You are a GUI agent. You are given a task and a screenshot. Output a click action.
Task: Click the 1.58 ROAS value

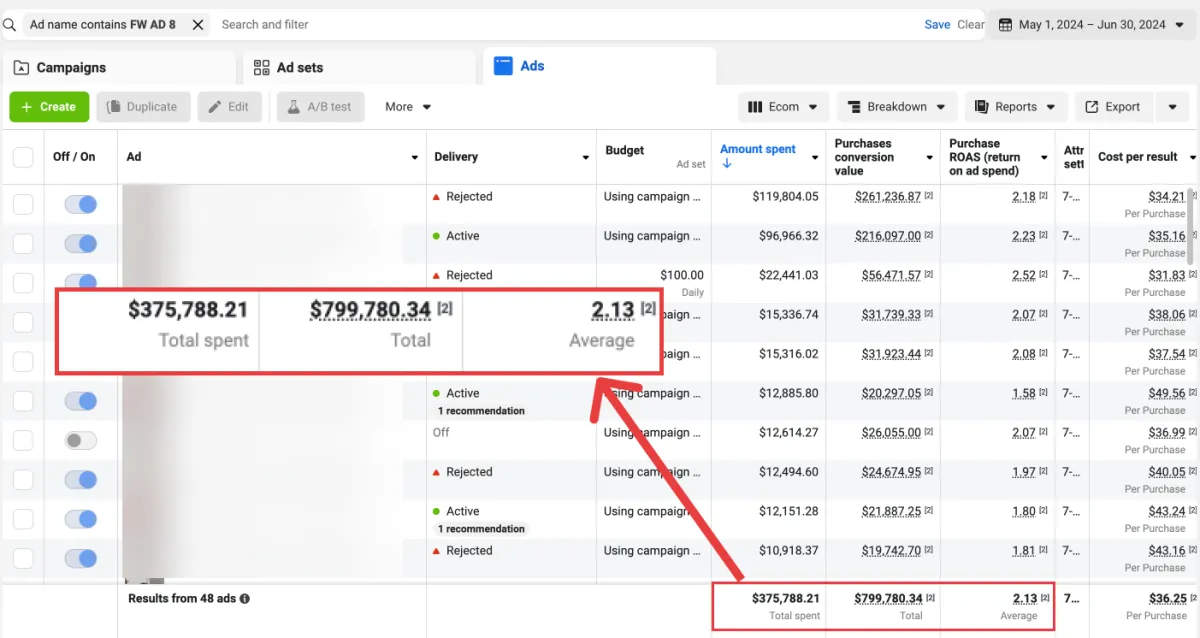click(x=1024, y=394)
